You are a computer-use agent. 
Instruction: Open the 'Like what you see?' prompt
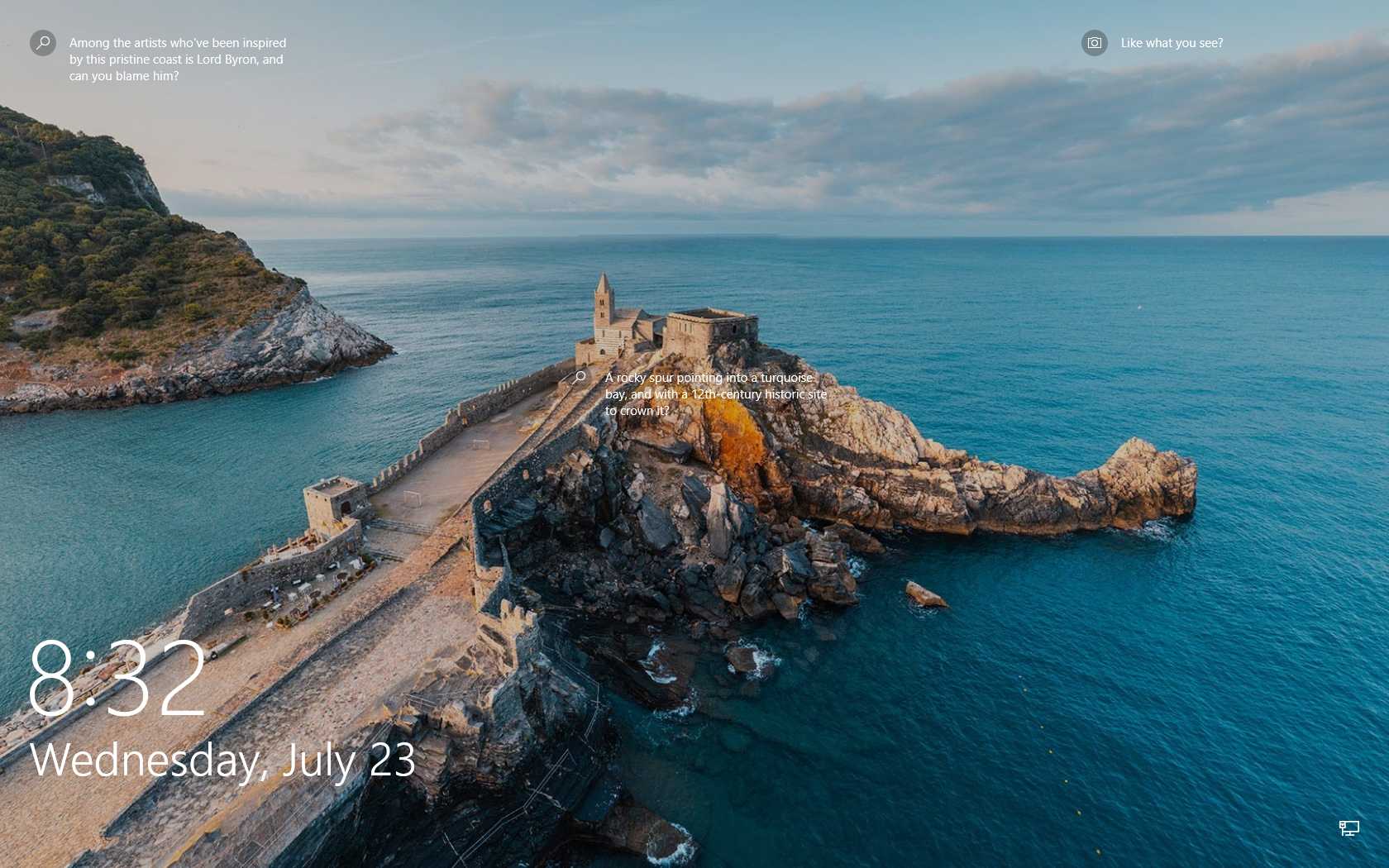[x=1172, y=43]
